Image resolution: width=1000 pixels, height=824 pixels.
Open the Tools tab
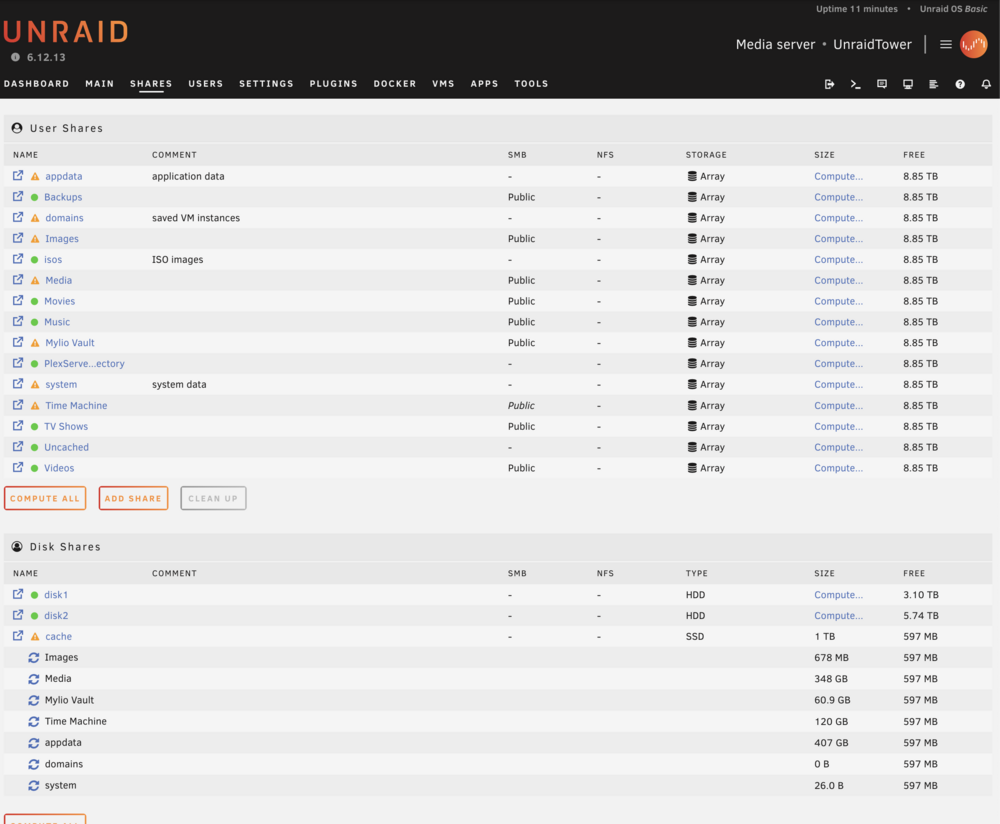click(x=531, y=84)
